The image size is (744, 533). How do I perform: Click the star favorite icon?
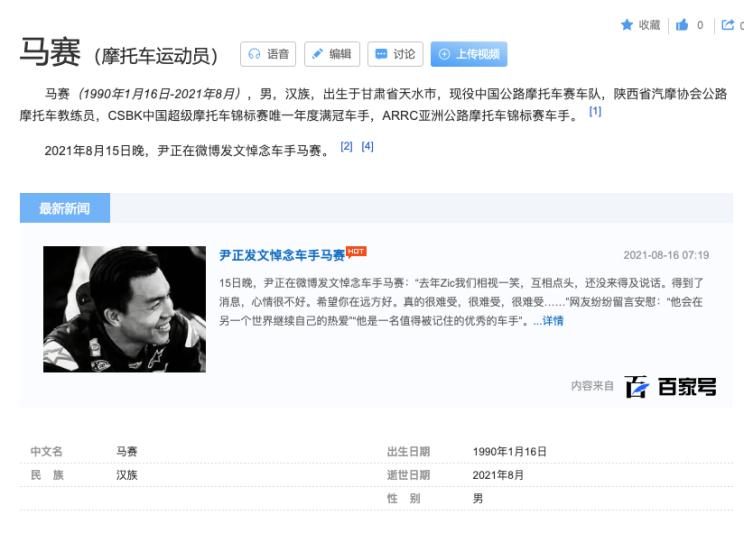coord(627,25)
